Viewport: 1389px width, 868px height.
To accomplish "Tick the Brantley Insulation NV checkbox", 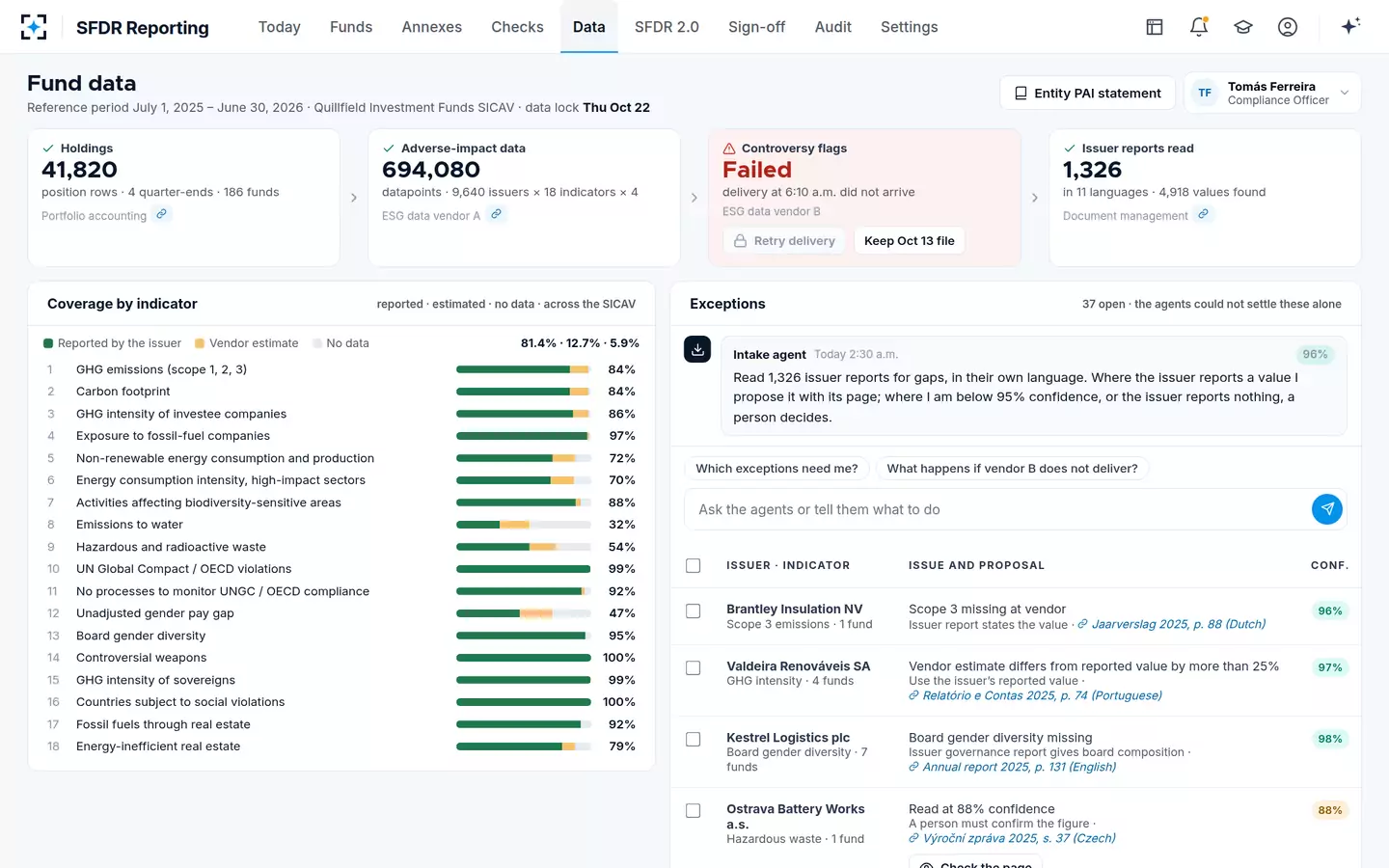I will 693,610.
